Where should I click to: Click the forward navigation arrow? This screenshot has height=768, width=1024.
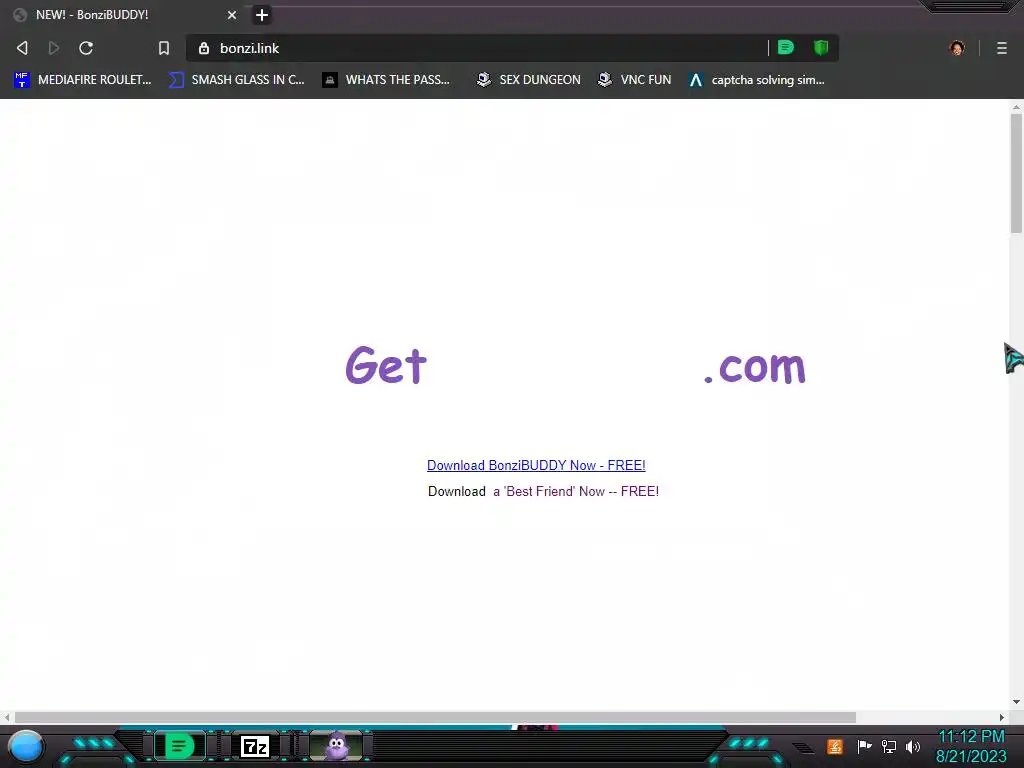tap(54, 48)
